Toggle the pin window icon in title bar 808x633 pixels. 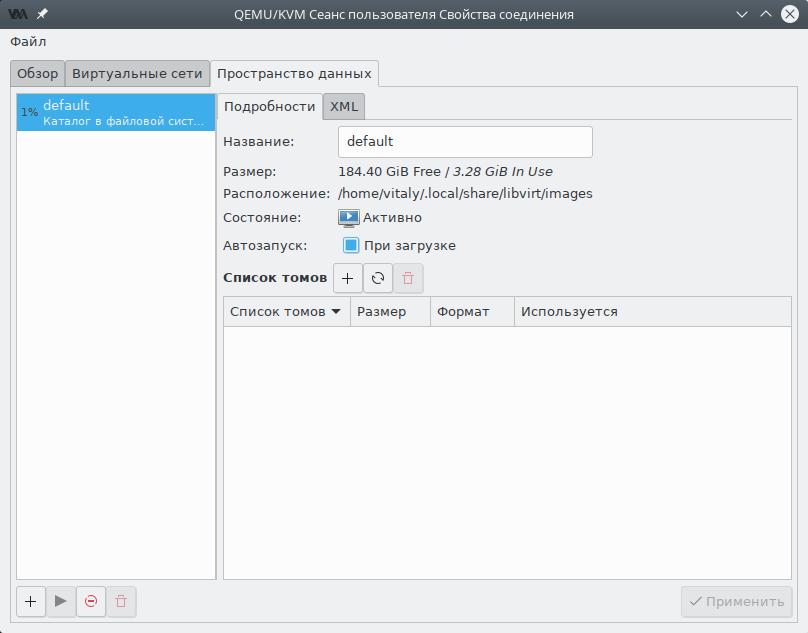click(x=42, y=14)
